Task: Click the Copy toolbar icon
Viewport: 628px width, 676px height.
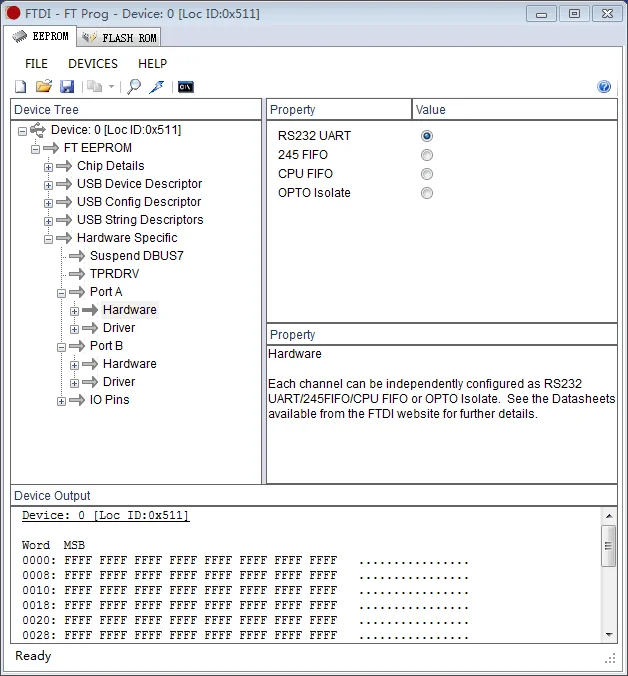Action: [x=95, y=87]
